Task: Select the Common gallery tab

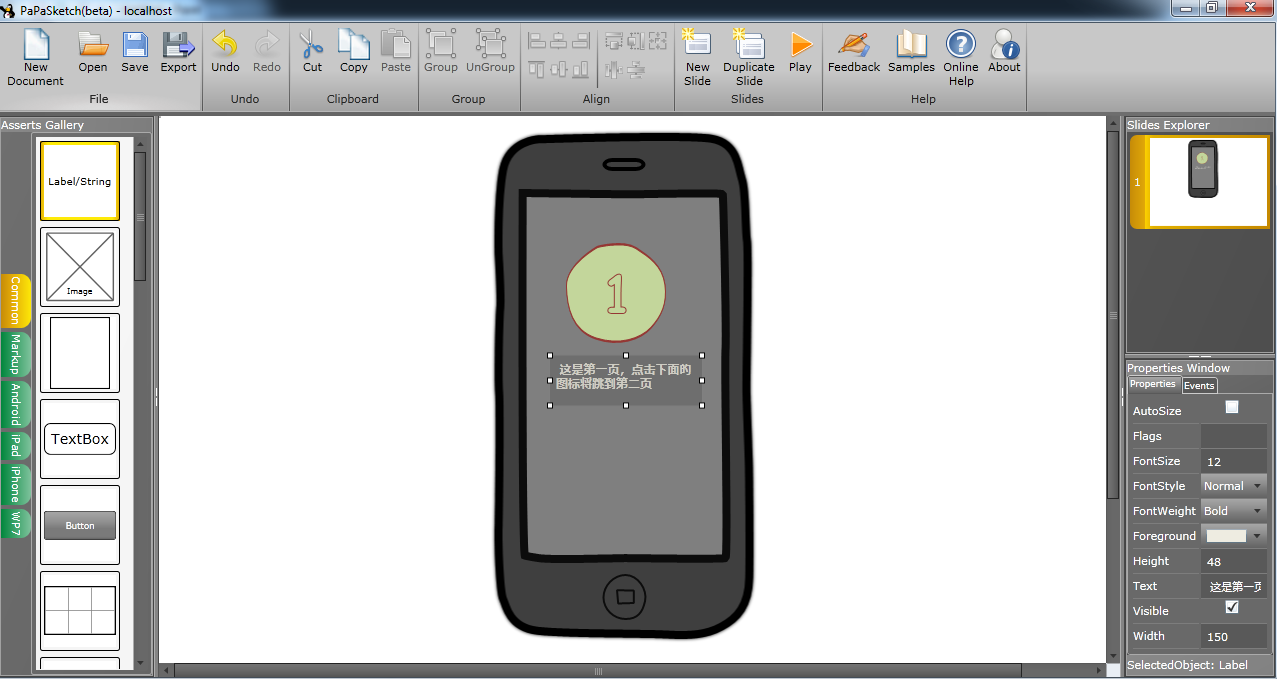Action: (16, 301)
